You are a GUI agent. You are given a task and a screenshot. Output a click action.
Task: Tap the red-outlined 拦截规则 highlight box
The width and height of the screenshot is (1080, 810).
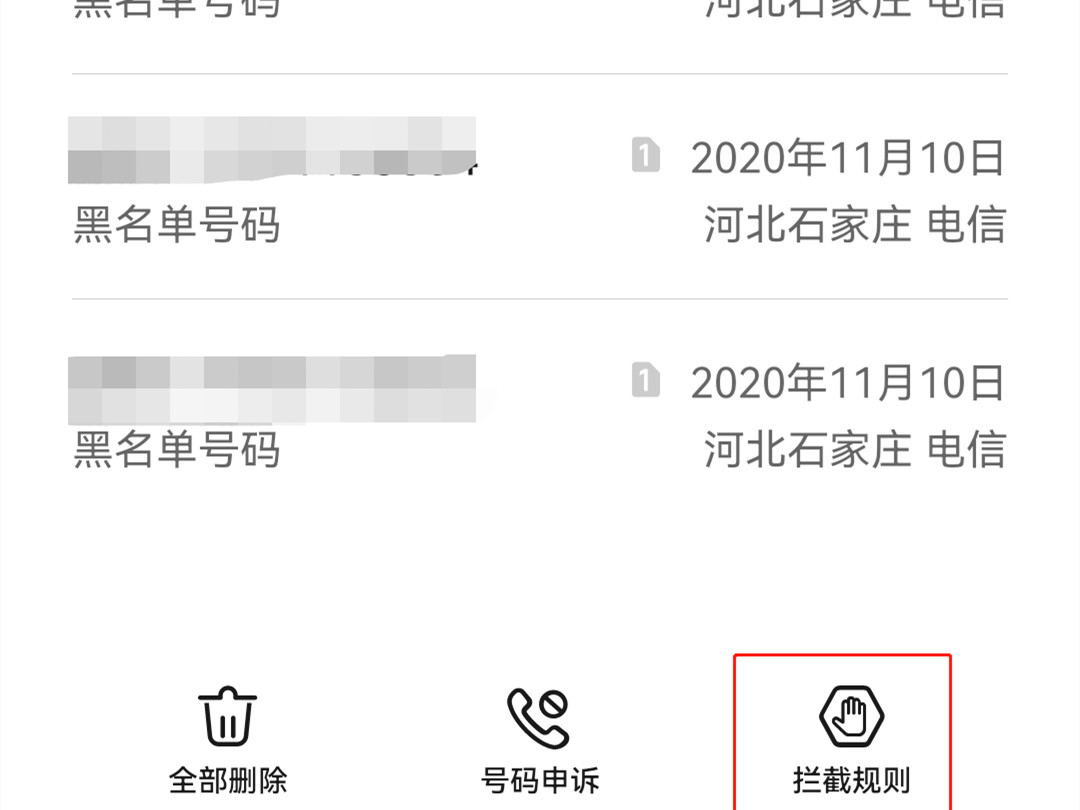pos(842,732)
